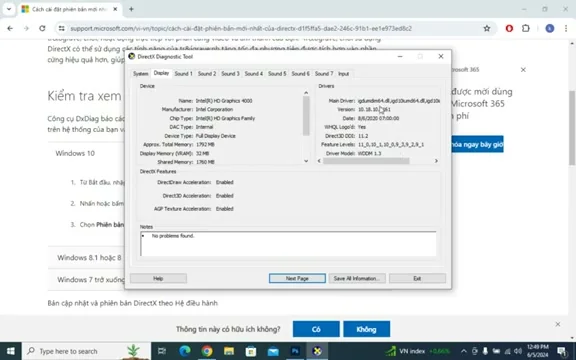This screenshot has height=360, width=576.
Task: Open Photoshop from taskbar
Action: tap(295, 351)
